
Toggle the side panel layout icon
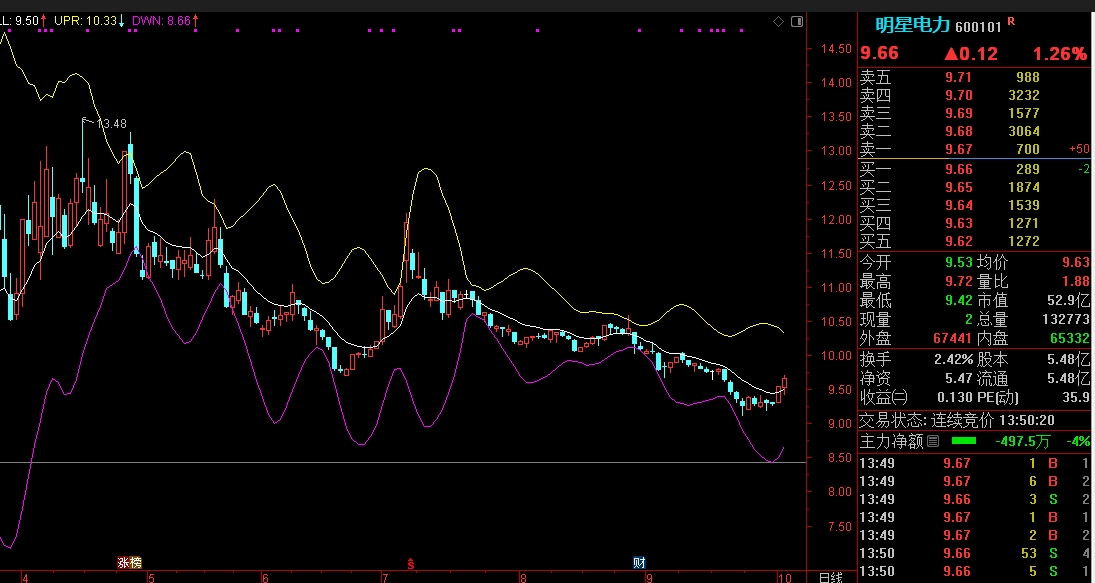[796, 21]
